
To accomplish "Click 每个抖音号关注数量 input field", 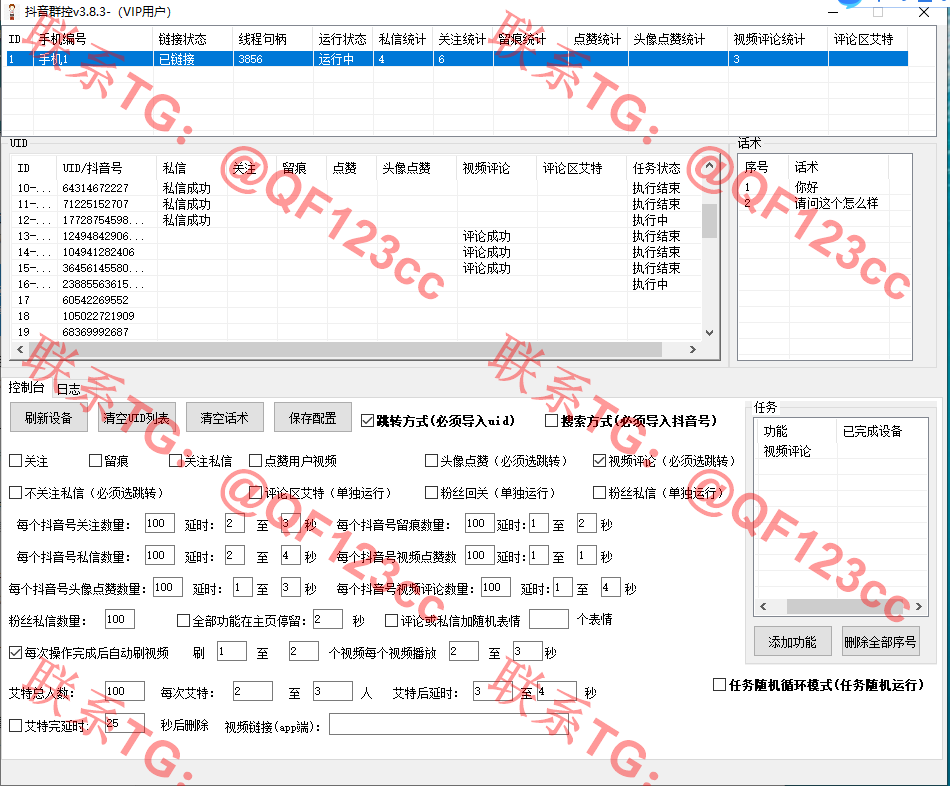I will 160,524.
